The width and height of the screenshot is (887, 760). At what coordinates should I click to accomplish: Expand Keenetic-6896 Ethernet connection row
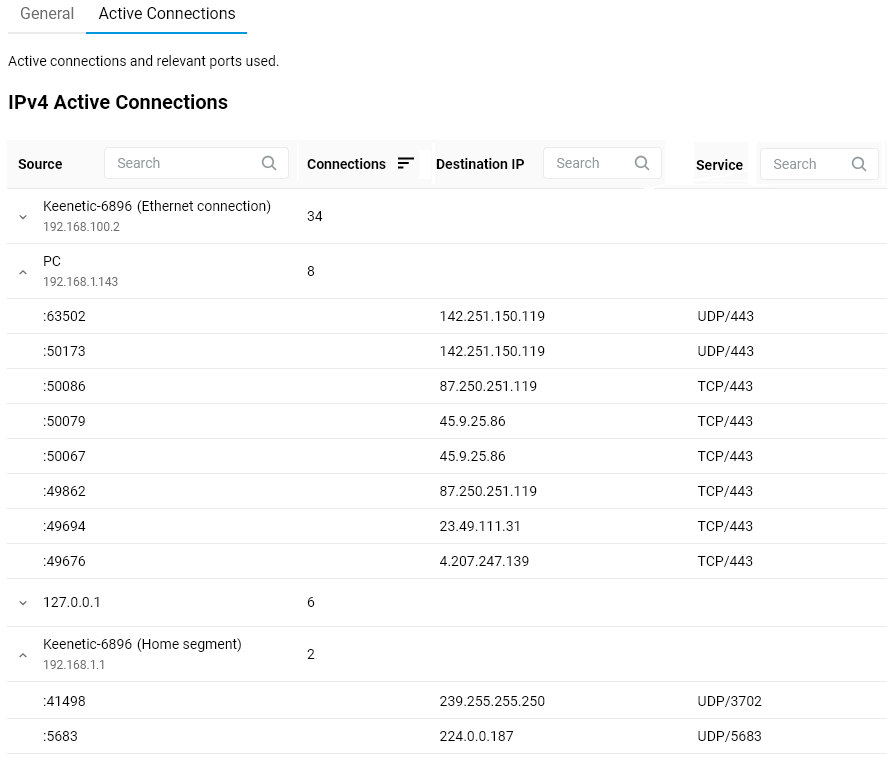pyautogui.click(x=23, y=217)
